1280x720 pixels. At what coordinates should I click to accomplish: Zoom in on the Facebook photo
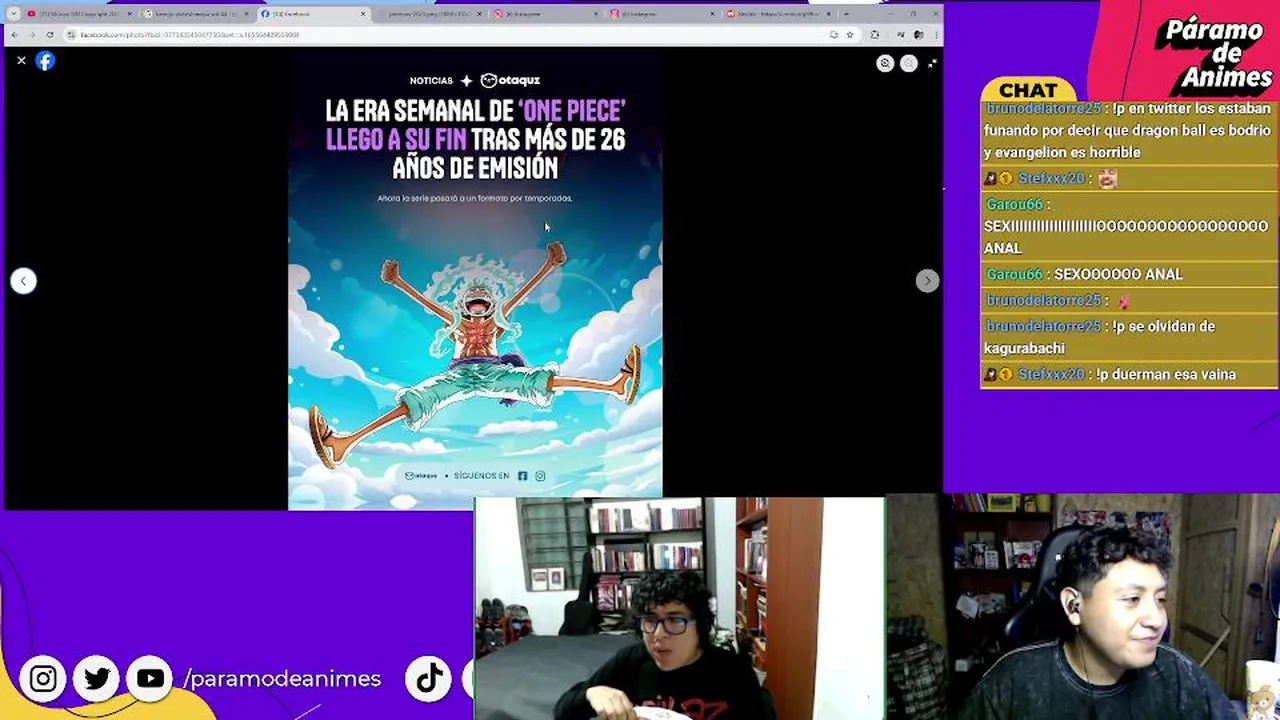tap(885, 63)
